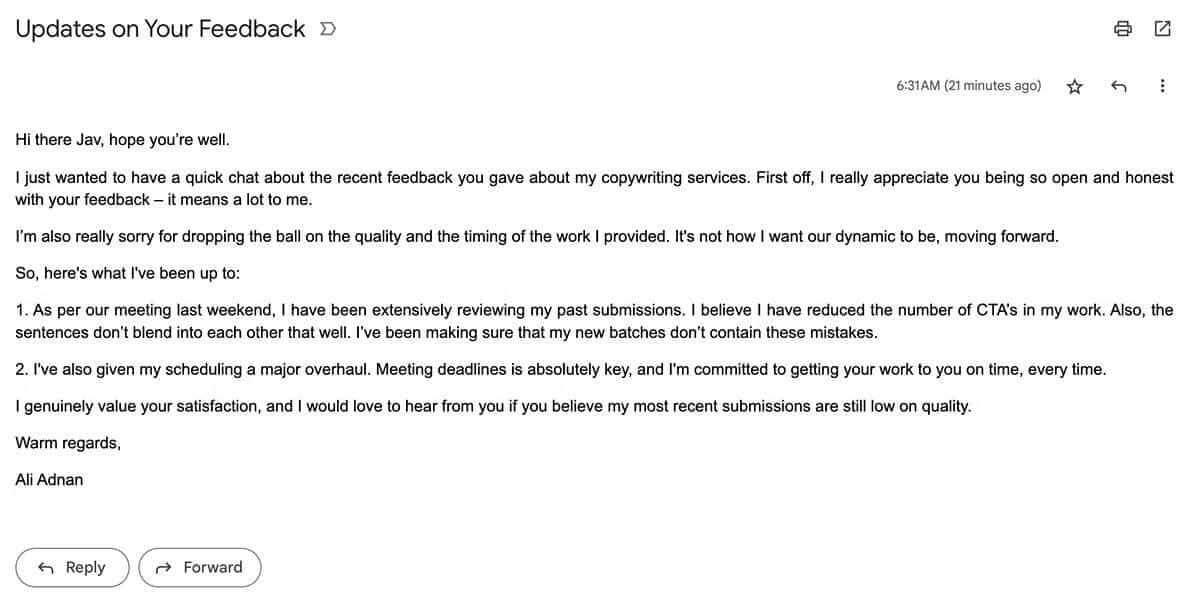Open the email in a new window

pyautogui.click(x=1162, y=29)
